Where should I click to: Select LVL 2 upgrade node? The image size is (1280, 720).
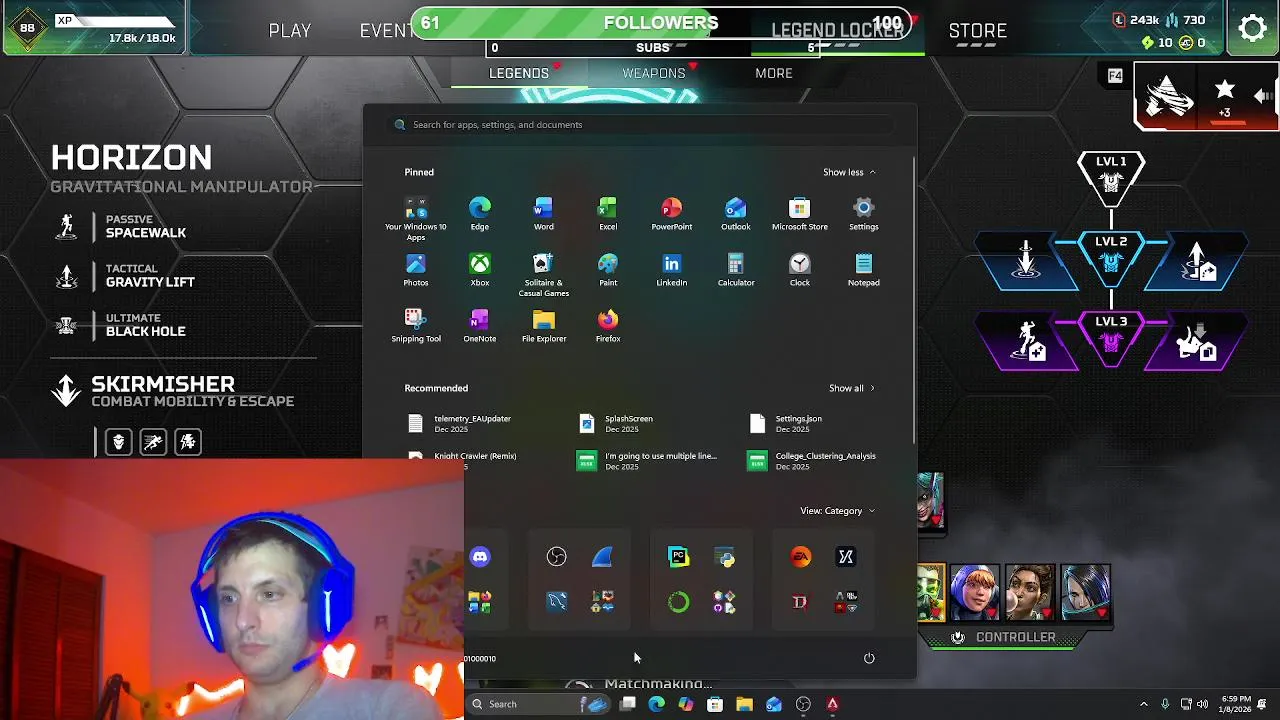1111,258
